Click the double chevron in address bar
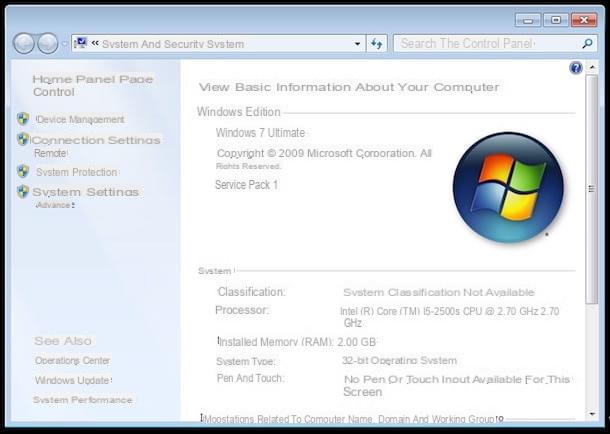The height and width of the screenshot is (434, 610). [95, 43]
